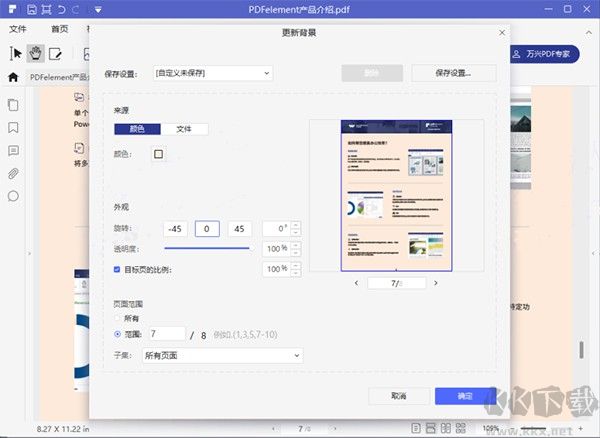Image resolution: width=600 pixels, height=438 pixels.
Task: Click the 取消 cancel button
Action: (399, 396)
